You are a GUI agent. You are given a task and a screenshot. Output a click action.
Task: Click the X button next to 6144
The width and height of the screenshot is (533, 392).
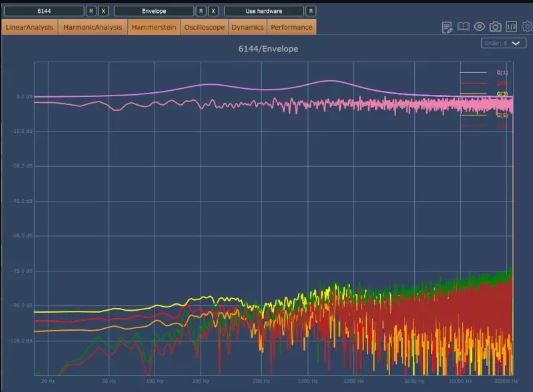click(x=103, y=11)
